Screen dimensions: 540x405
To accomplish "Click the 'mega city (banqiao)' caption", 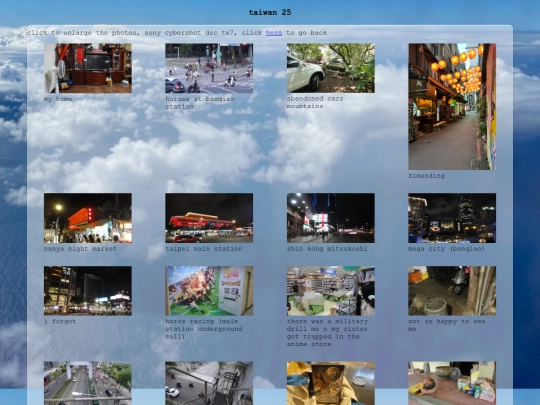I will tap(446, 249).
